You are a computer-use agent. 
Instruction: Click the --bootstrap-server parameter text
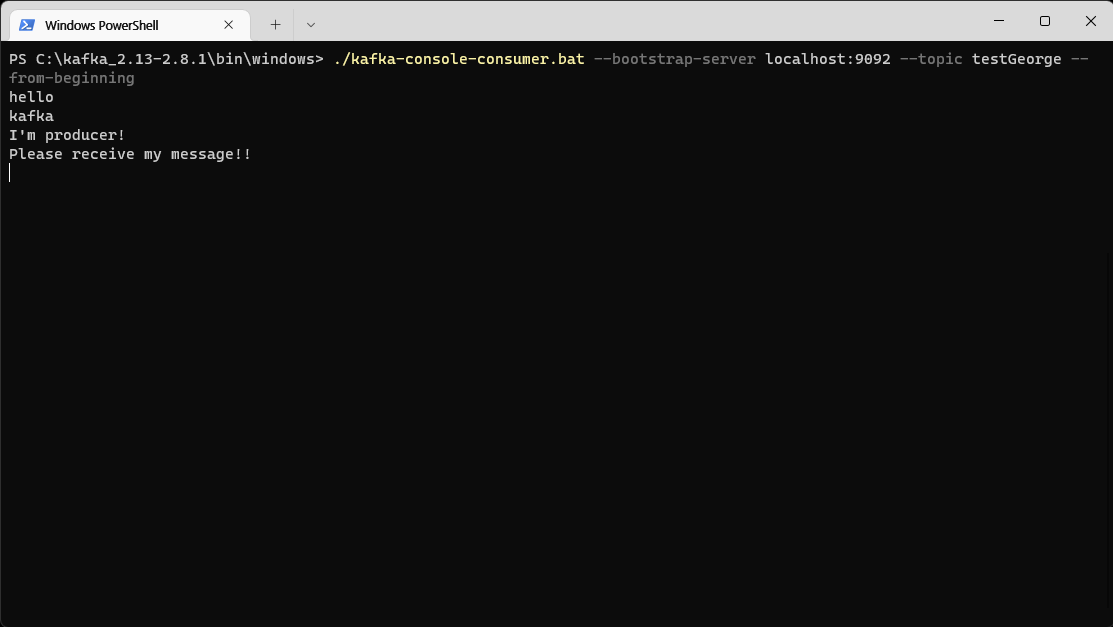pyautogui.click(x=674, y=59)
